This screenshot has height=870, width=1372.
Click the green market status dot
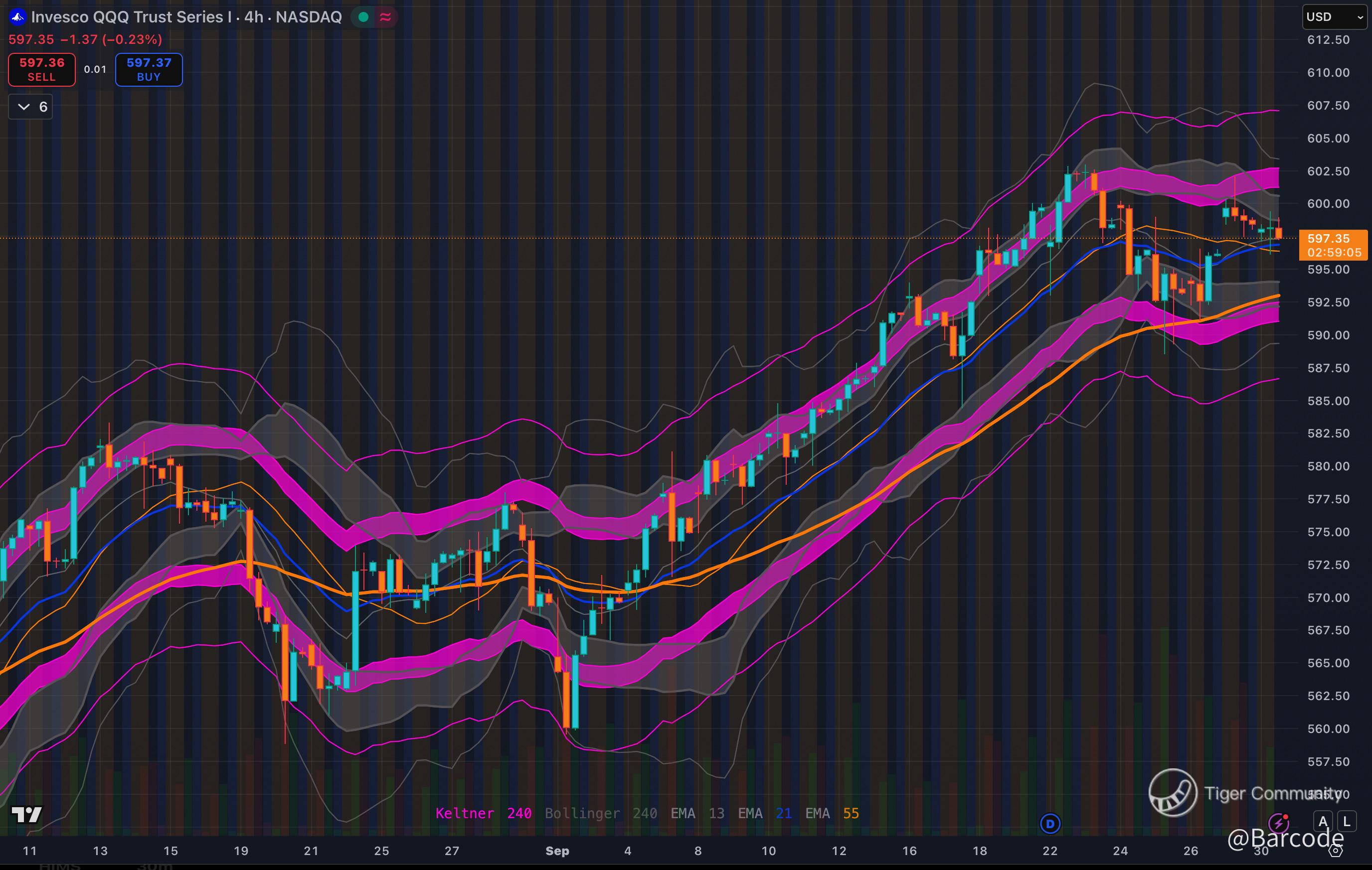(363, 17)
